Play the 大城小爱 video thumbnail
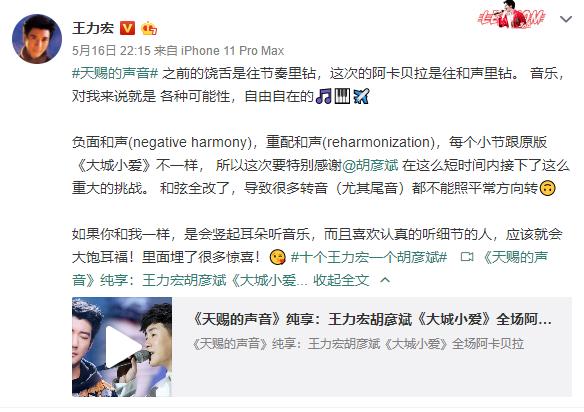This screenshot has width=584, height=412. click(x=122, y=346)
